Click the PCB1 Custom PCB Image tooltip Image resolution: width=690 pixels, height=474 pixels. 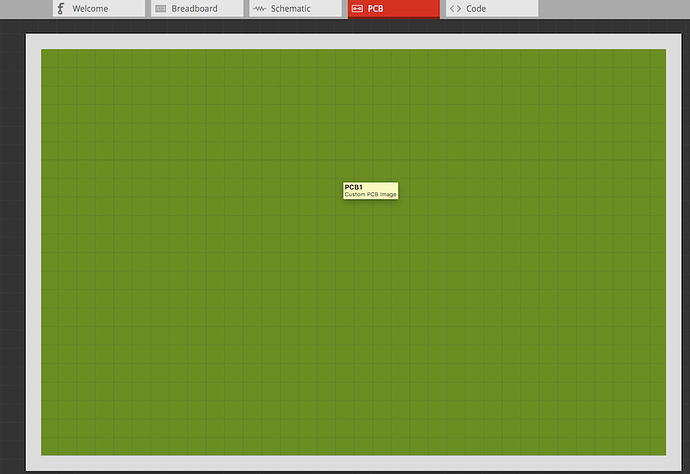371,191
